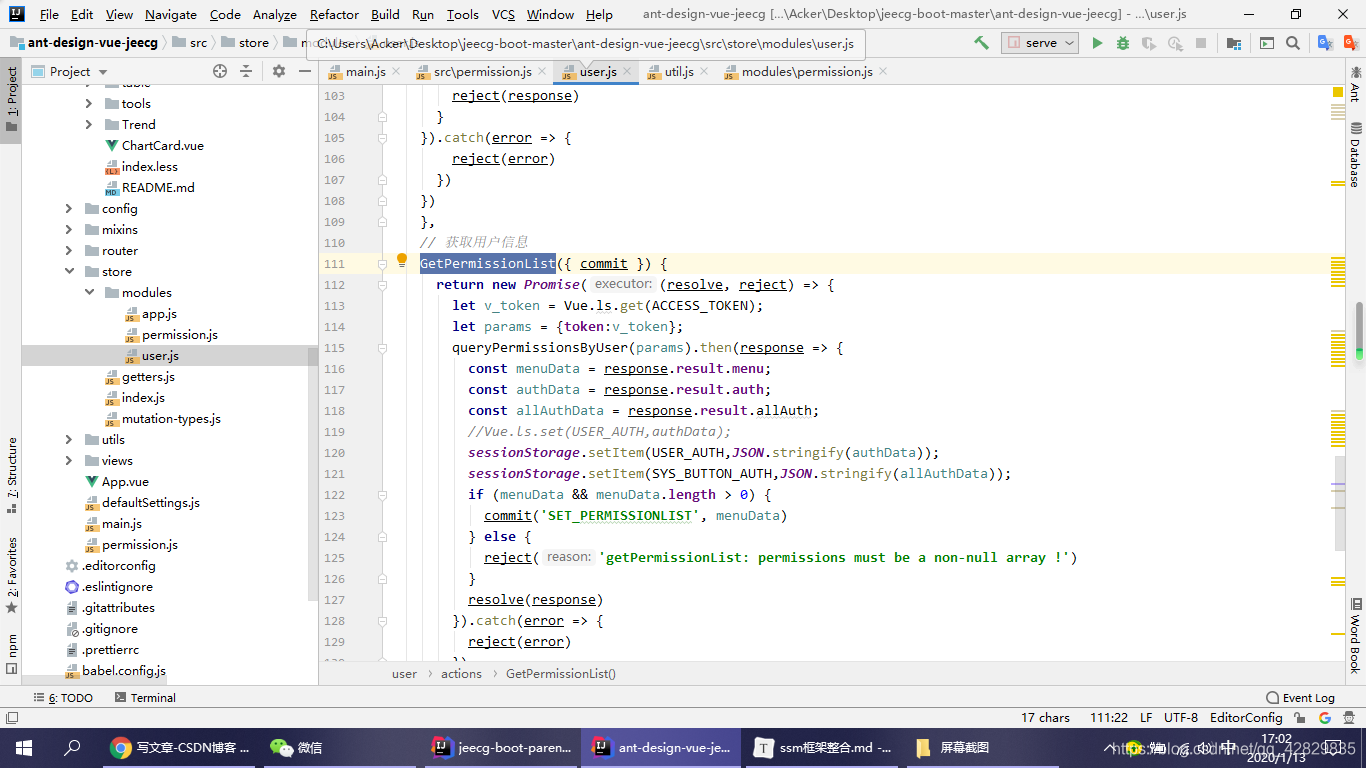Collapse all in Project panel
The width and height of the screenshot is (1366, 768).
pos(246,71)
